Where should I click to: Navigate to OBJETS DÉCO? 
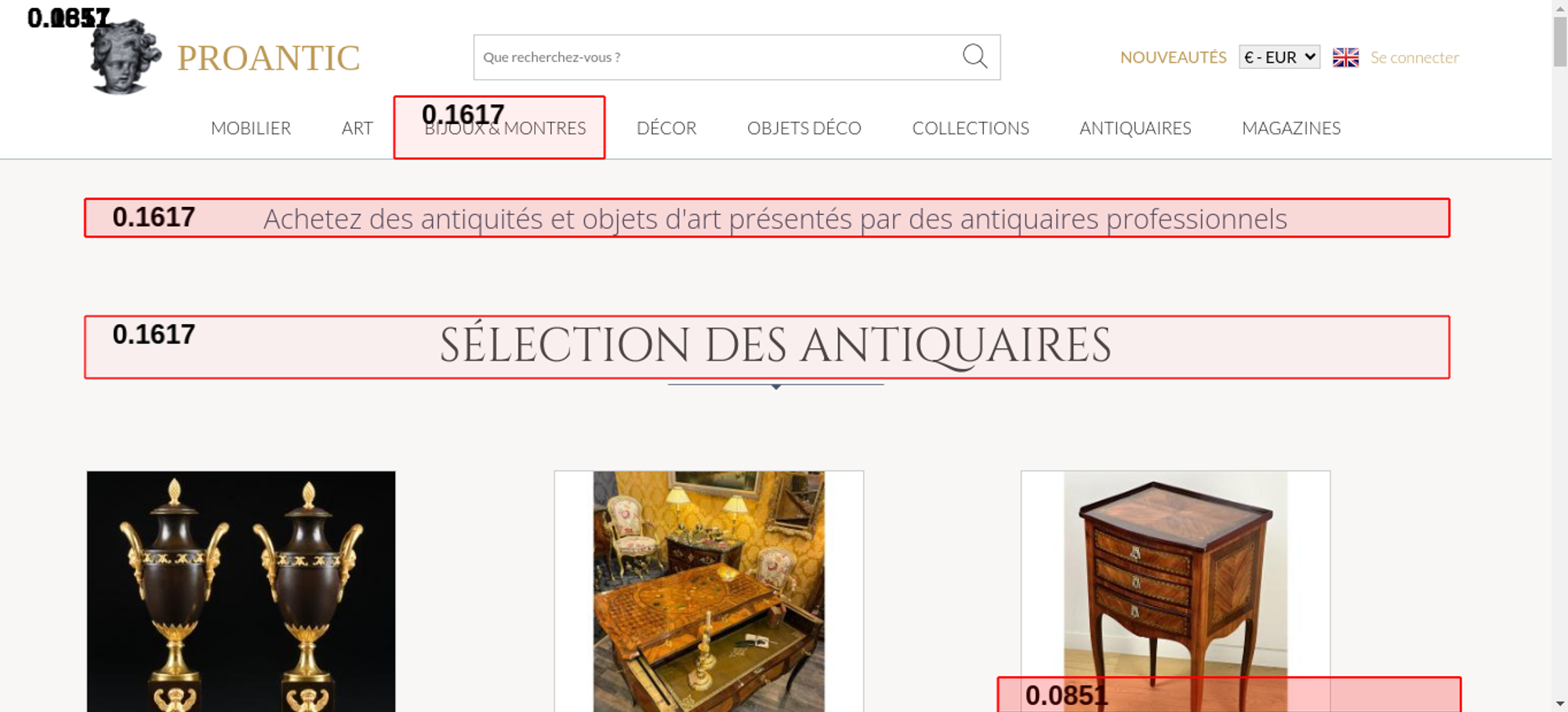click(x=804, y=128)
